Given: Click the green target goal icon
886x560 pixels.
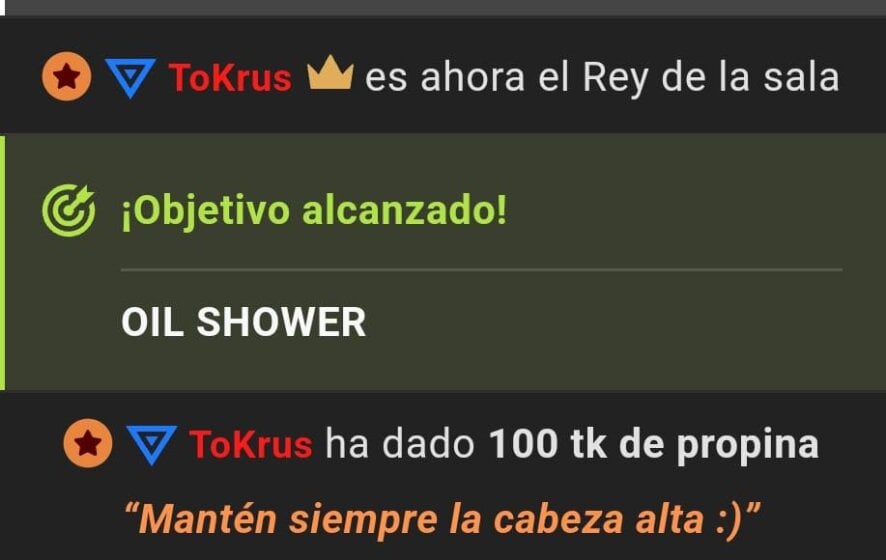Looking at the screenshot, I should [x=69, y=210].
